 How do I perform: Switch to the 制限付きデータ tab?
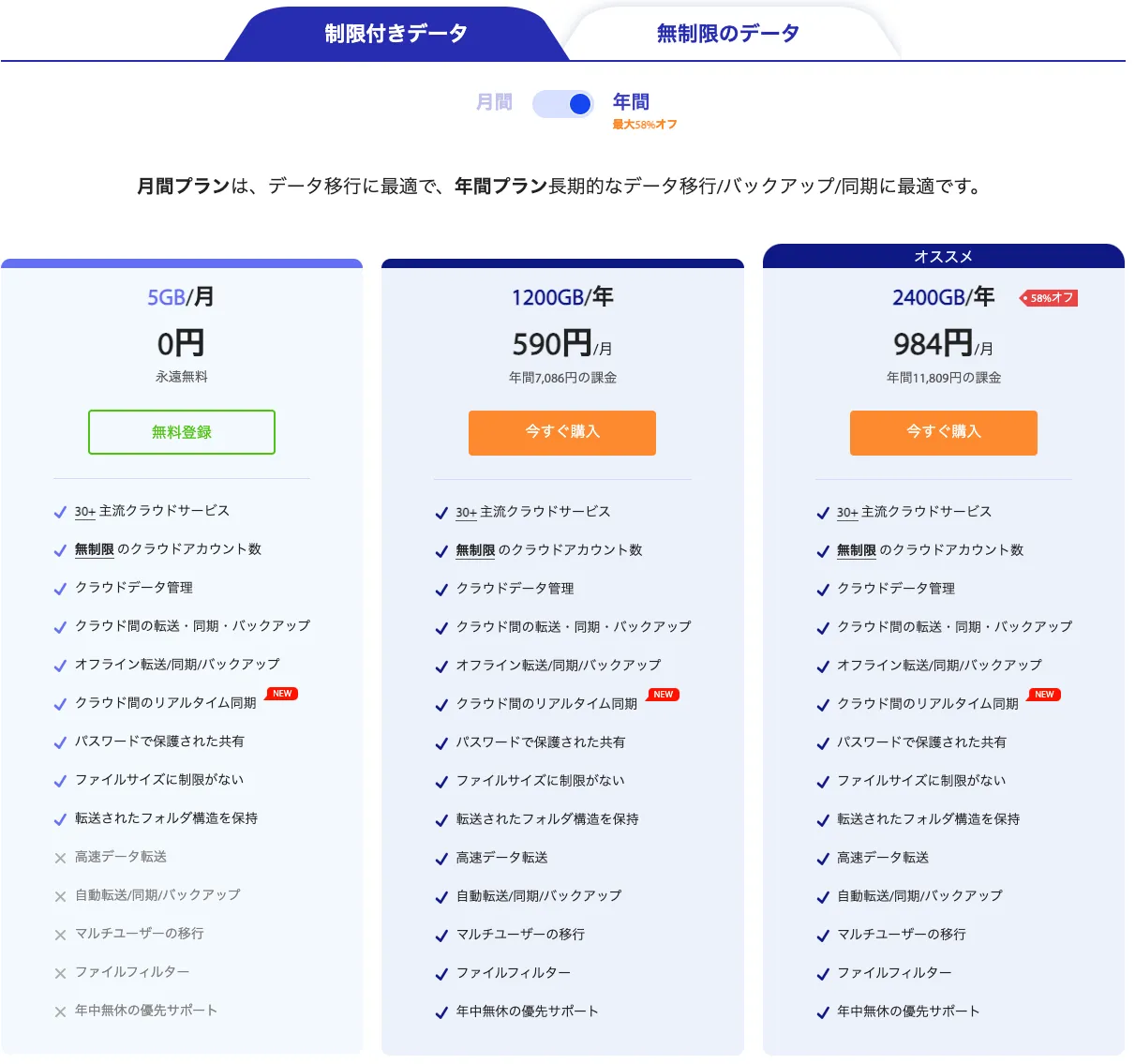(x=396, y=34)
